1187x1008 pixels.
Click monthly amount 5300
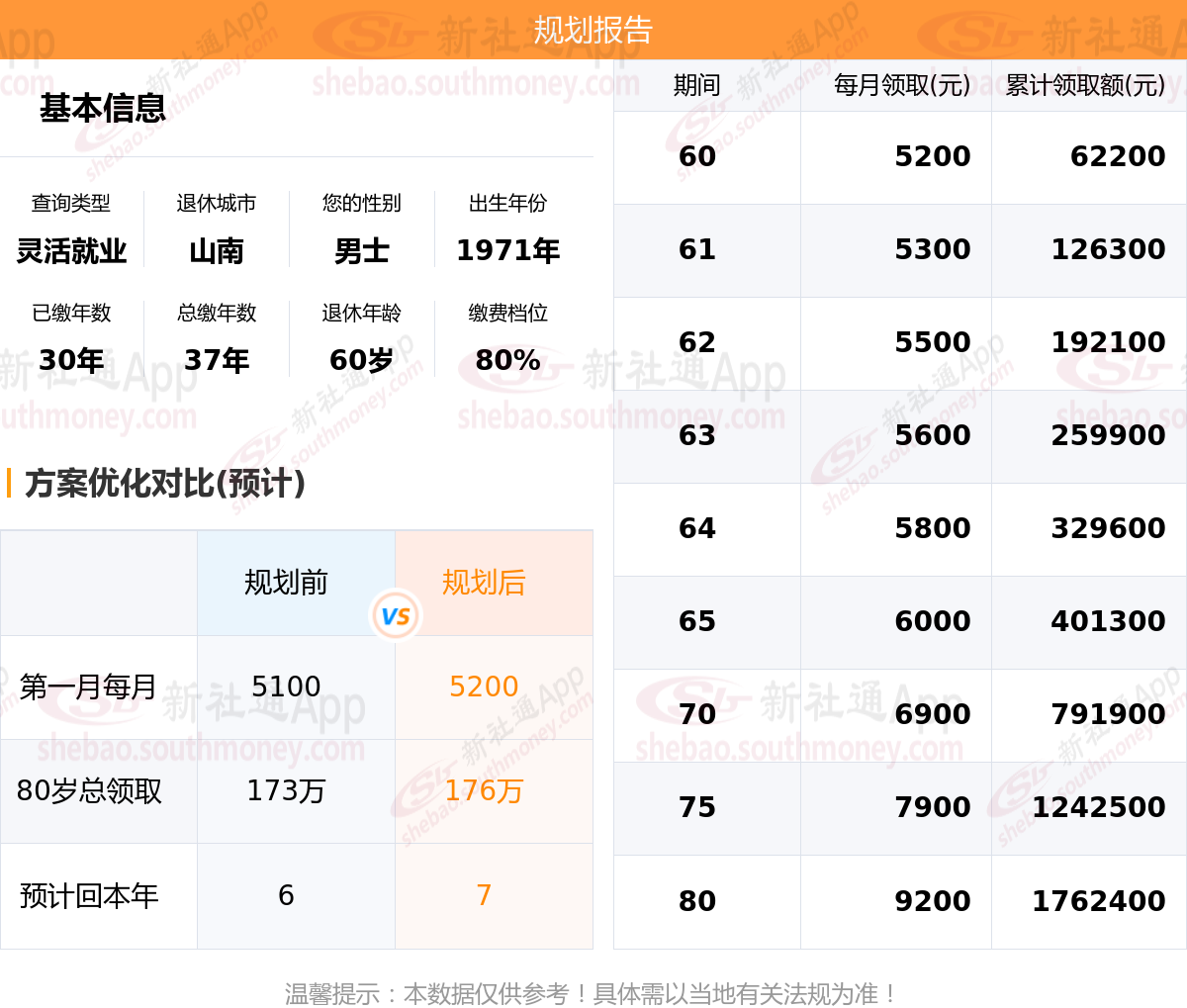(x=933, y=249)
